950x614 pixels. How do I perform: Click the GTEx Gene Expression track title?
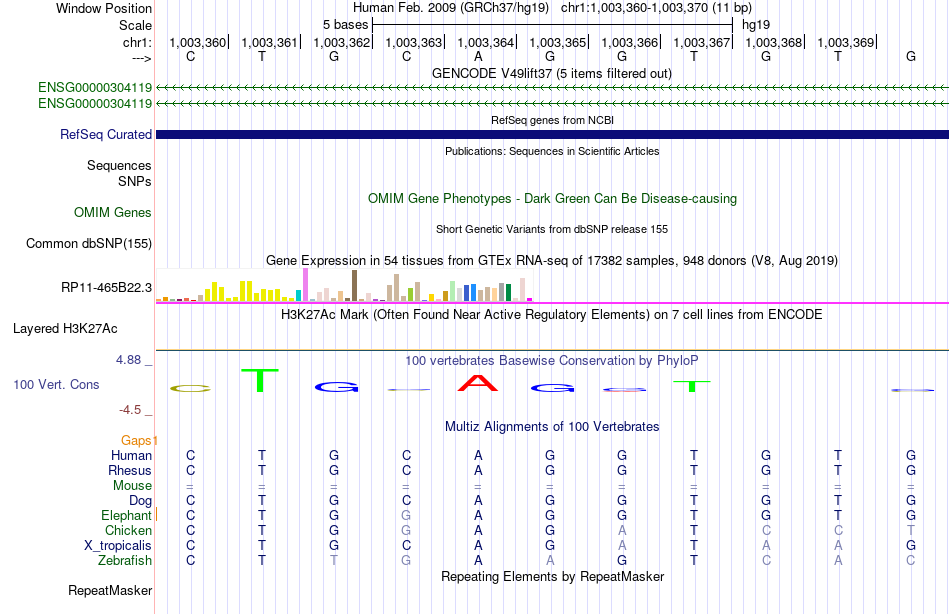coord(552,261)
